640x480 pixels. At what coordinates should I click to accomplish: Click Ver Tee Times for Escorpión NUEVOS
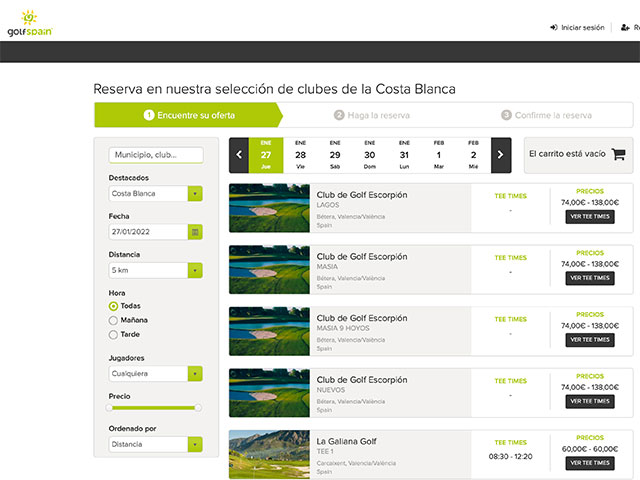coord(590,402)
